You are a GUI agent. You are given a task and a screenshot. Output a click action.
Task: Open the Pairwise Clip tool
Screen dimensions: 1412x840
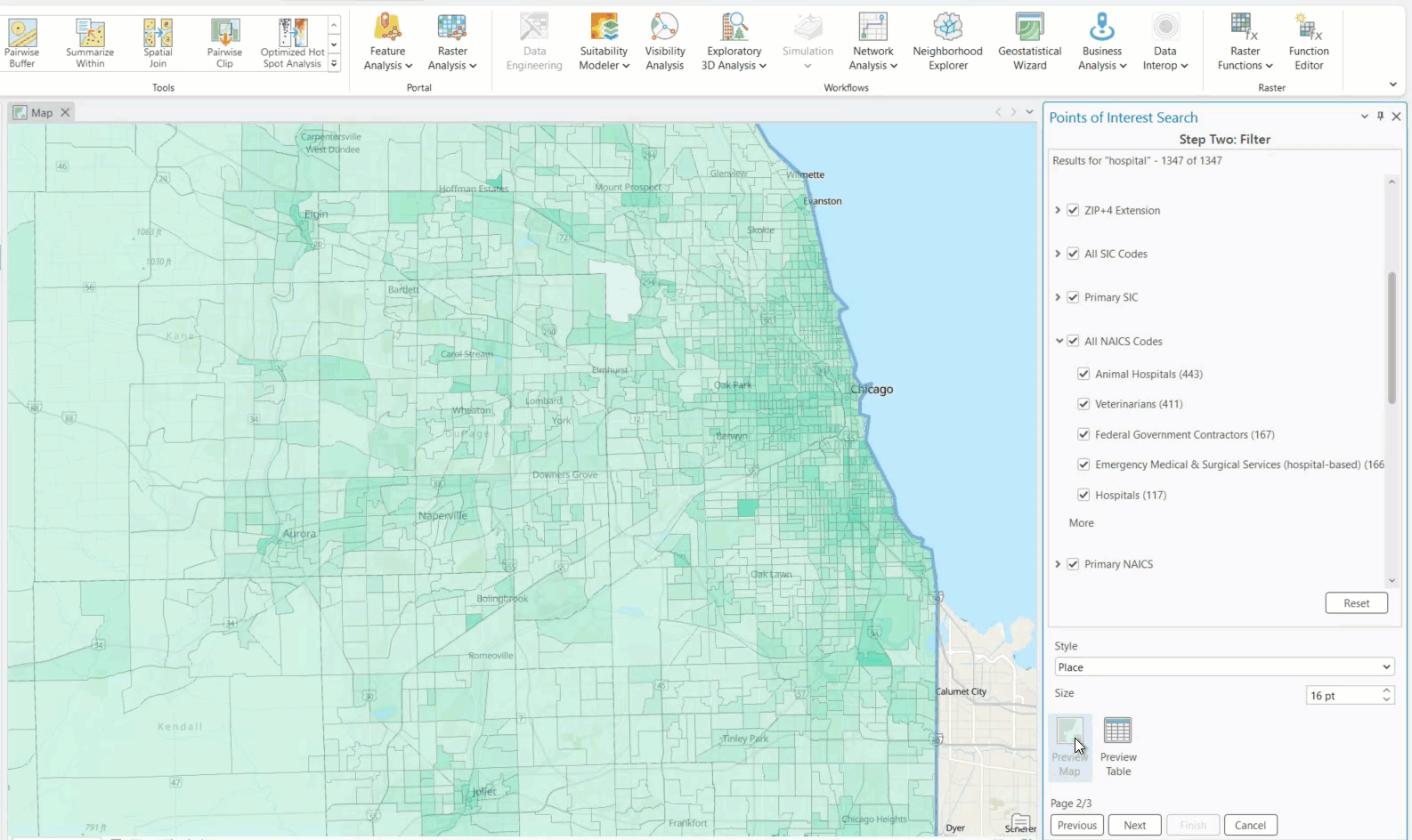click(x=224, y=44)
